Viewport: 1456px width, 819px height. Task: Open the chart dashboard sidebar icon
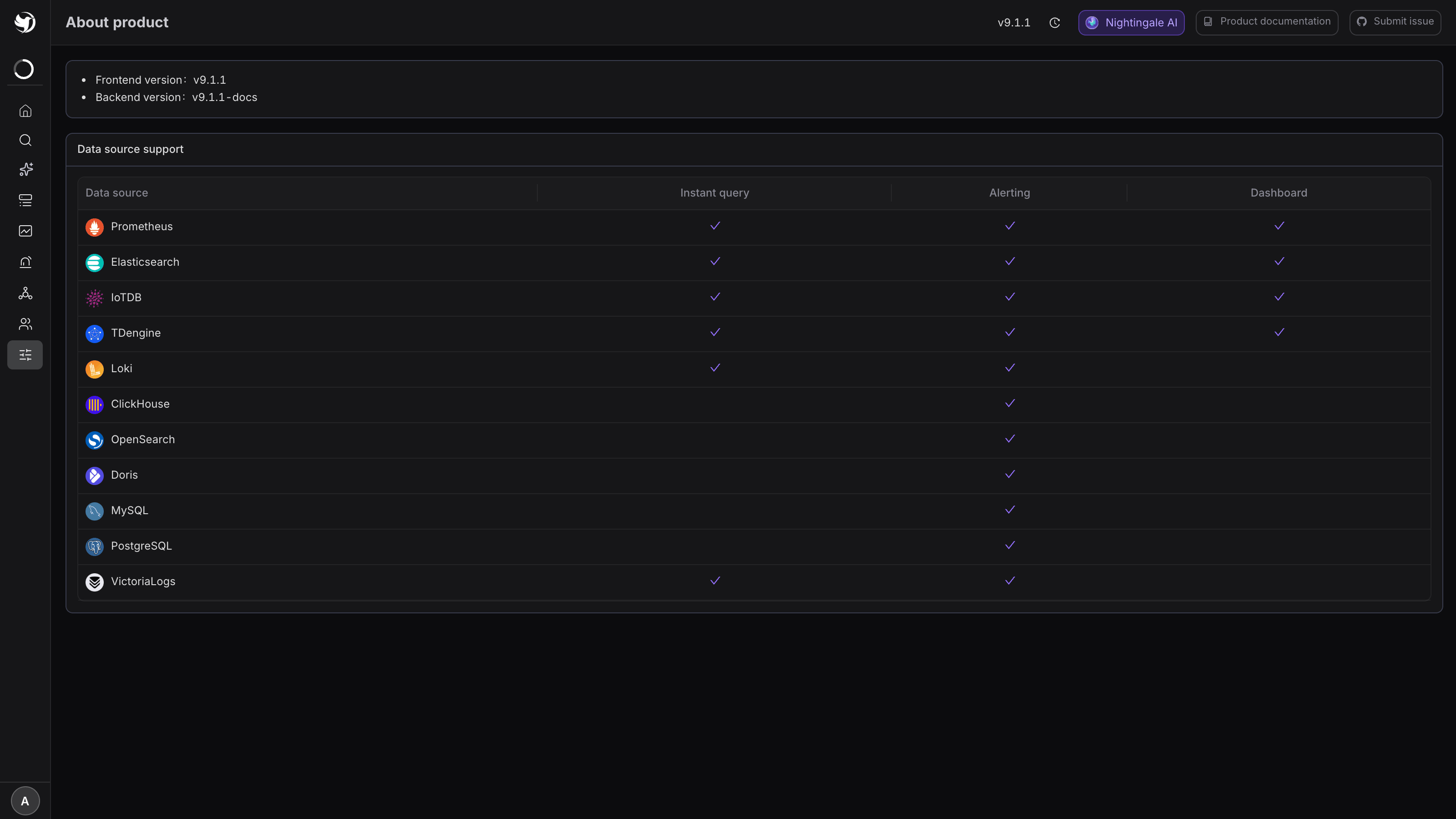point(25,231)
